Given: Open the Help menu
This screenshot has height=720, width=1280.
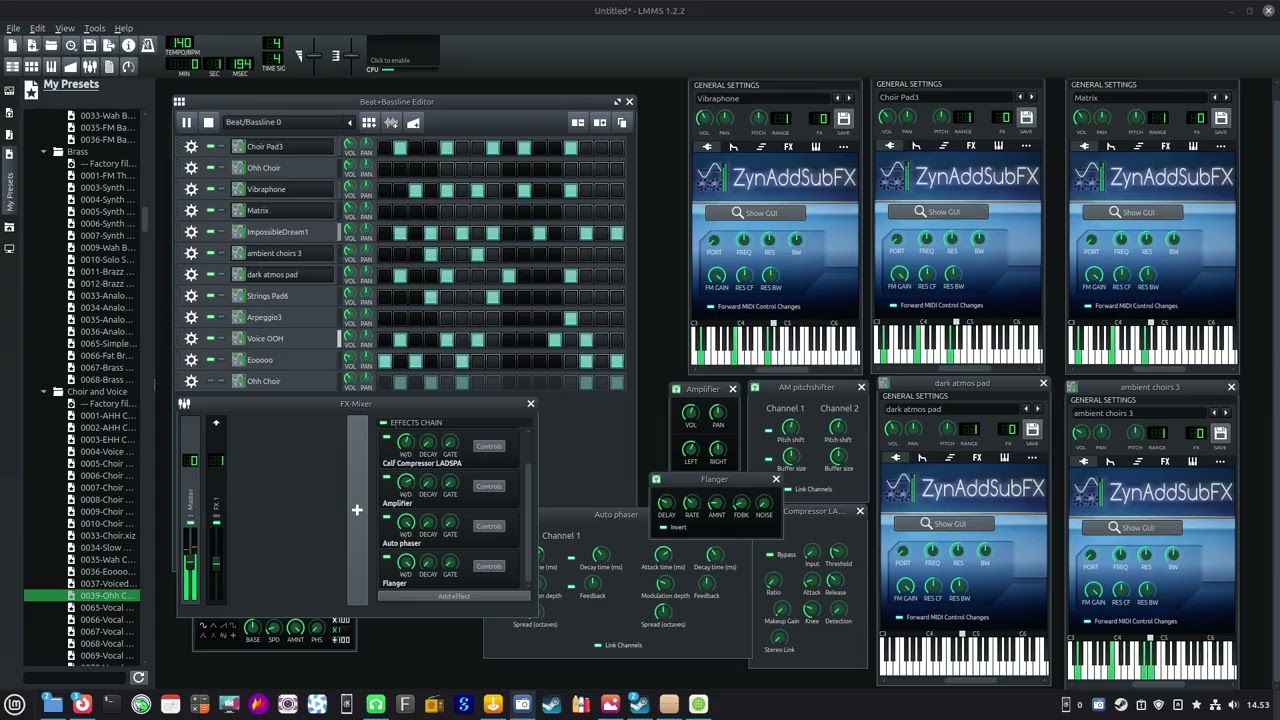Looking at the screenshot, I should coord(123,28).
